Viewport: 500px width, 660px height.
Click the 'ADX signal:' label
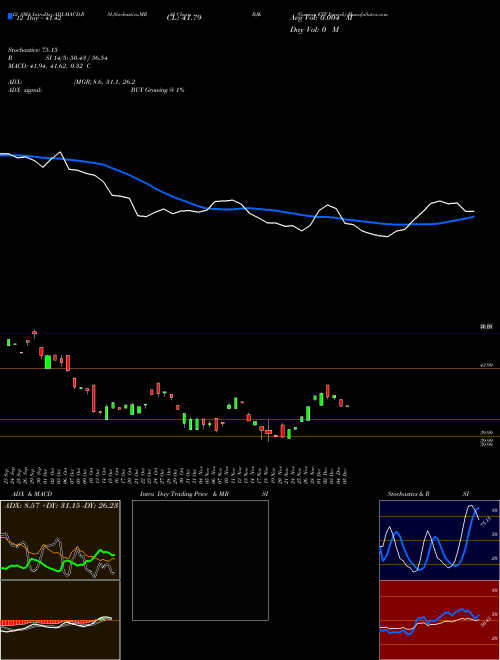(x=25, y=90)
